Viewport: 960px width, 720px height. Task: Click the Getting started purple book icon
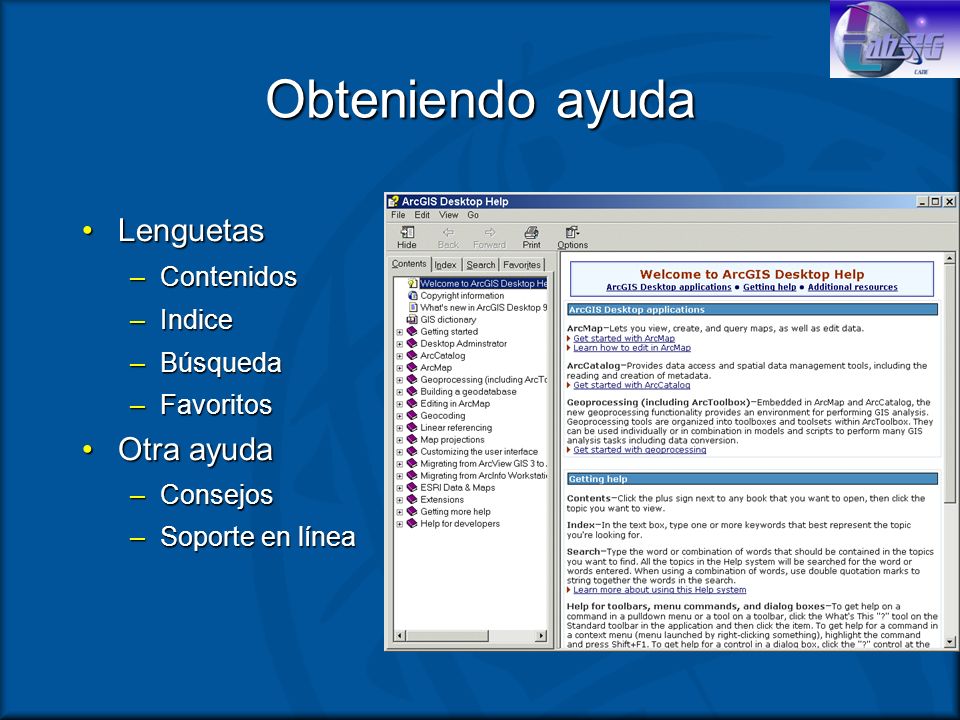point(412,332)
